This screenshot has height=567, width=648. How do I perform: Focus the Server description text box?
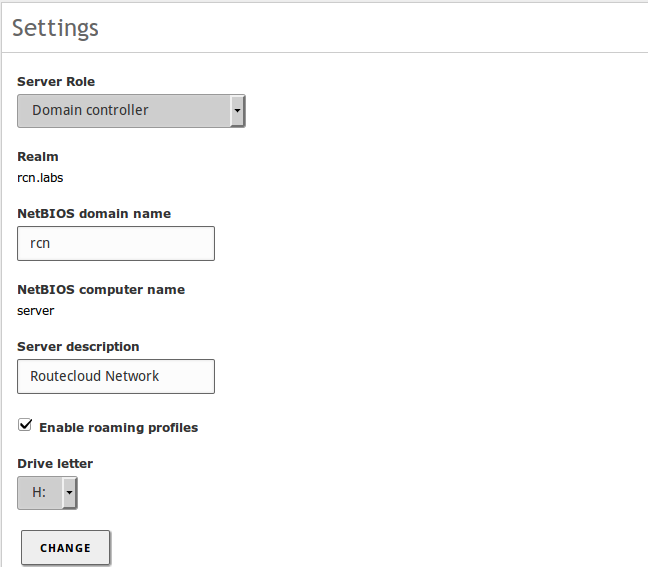(116, 376)
